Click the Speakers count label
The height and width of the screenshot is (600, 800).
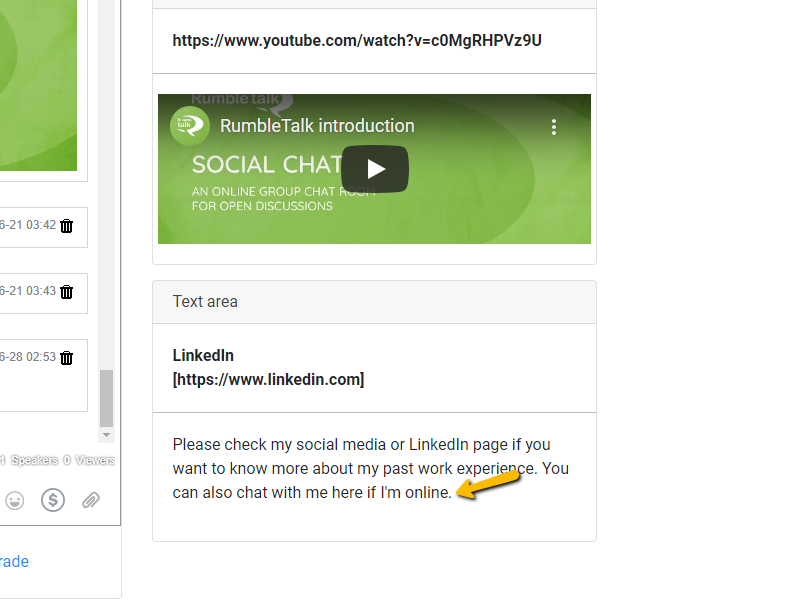click(33, 461)
